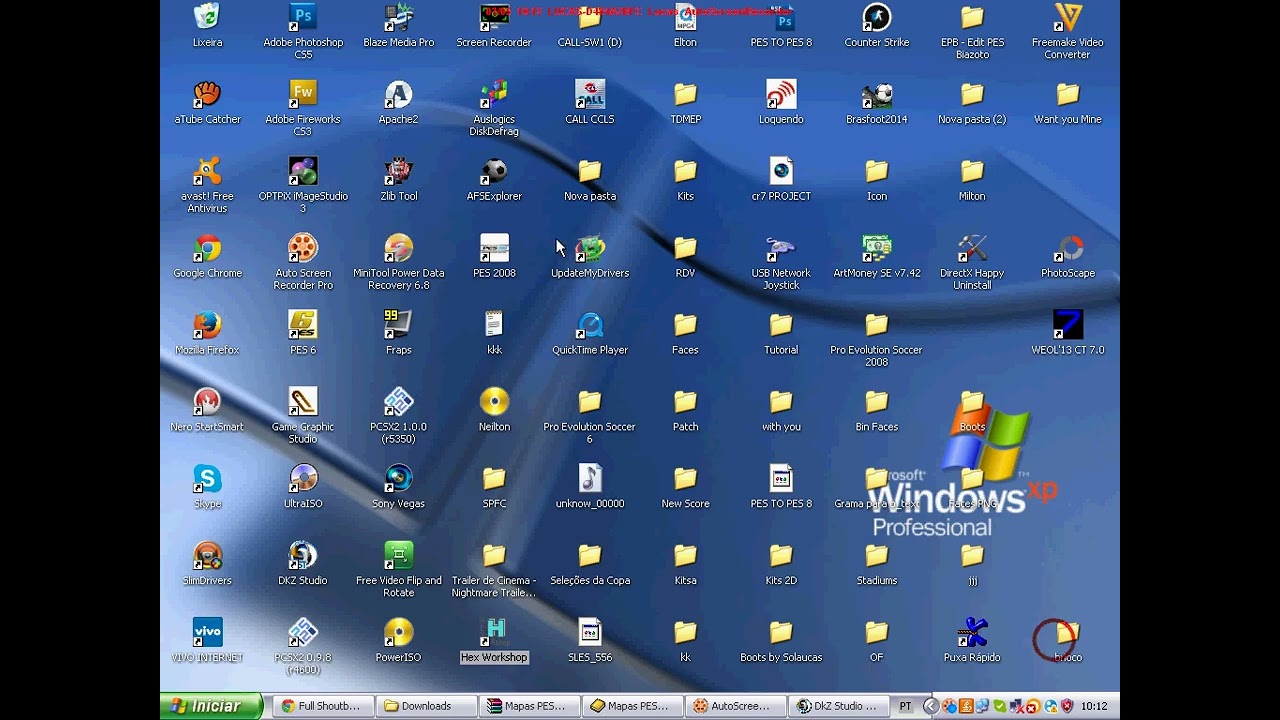
Task: Open the Kits 2D folder
Action: click(781, 556)
